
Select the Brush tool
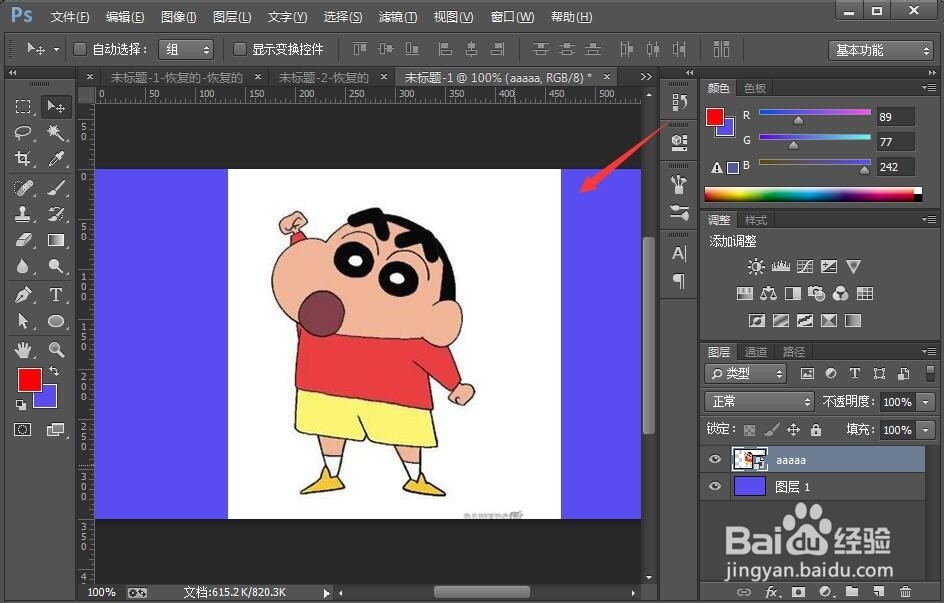56,188
